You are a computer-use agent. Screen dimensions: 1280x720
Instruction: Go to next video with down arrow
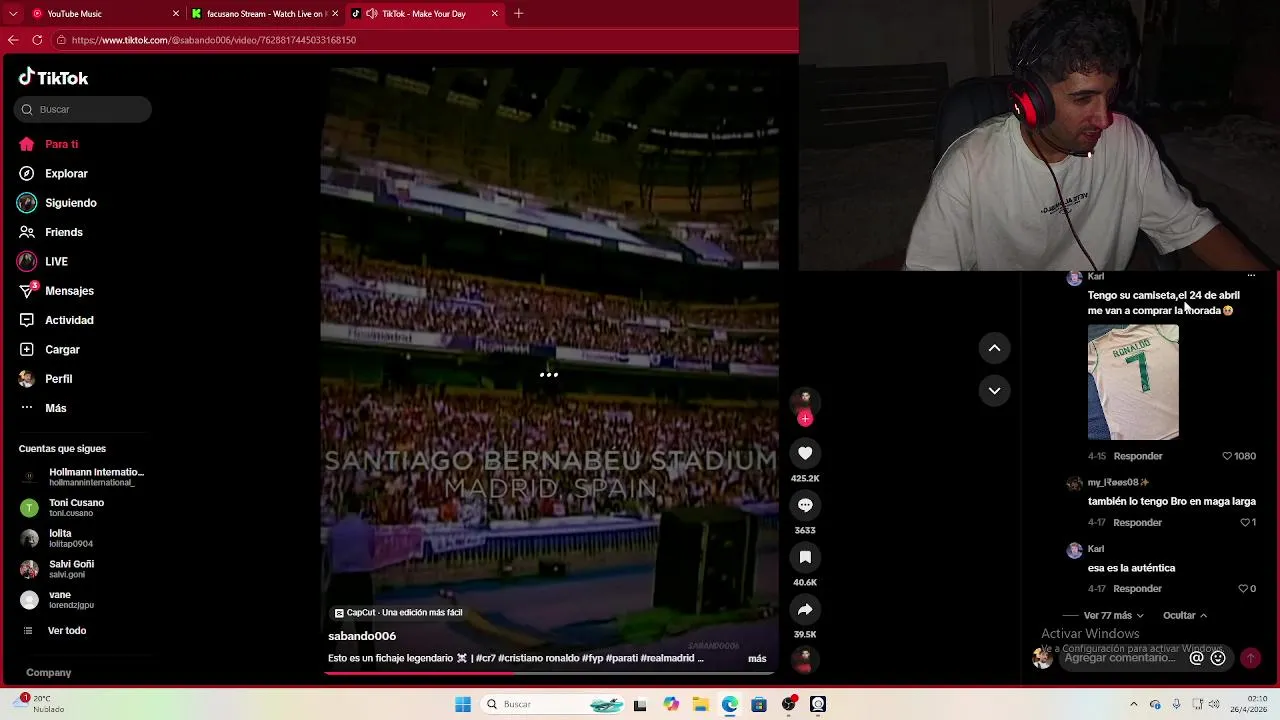994,391
